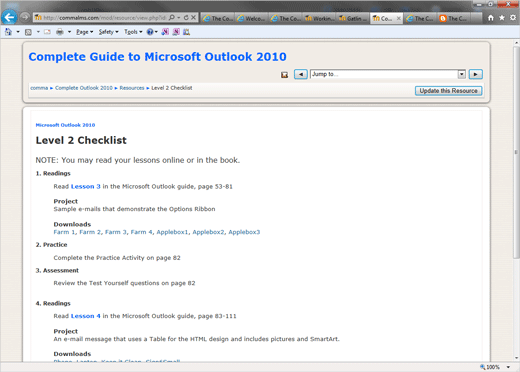Expand the Print dropdown arrow
Image resolution: width=520 pixels, height=372 pixels.
tap(69, 32)
